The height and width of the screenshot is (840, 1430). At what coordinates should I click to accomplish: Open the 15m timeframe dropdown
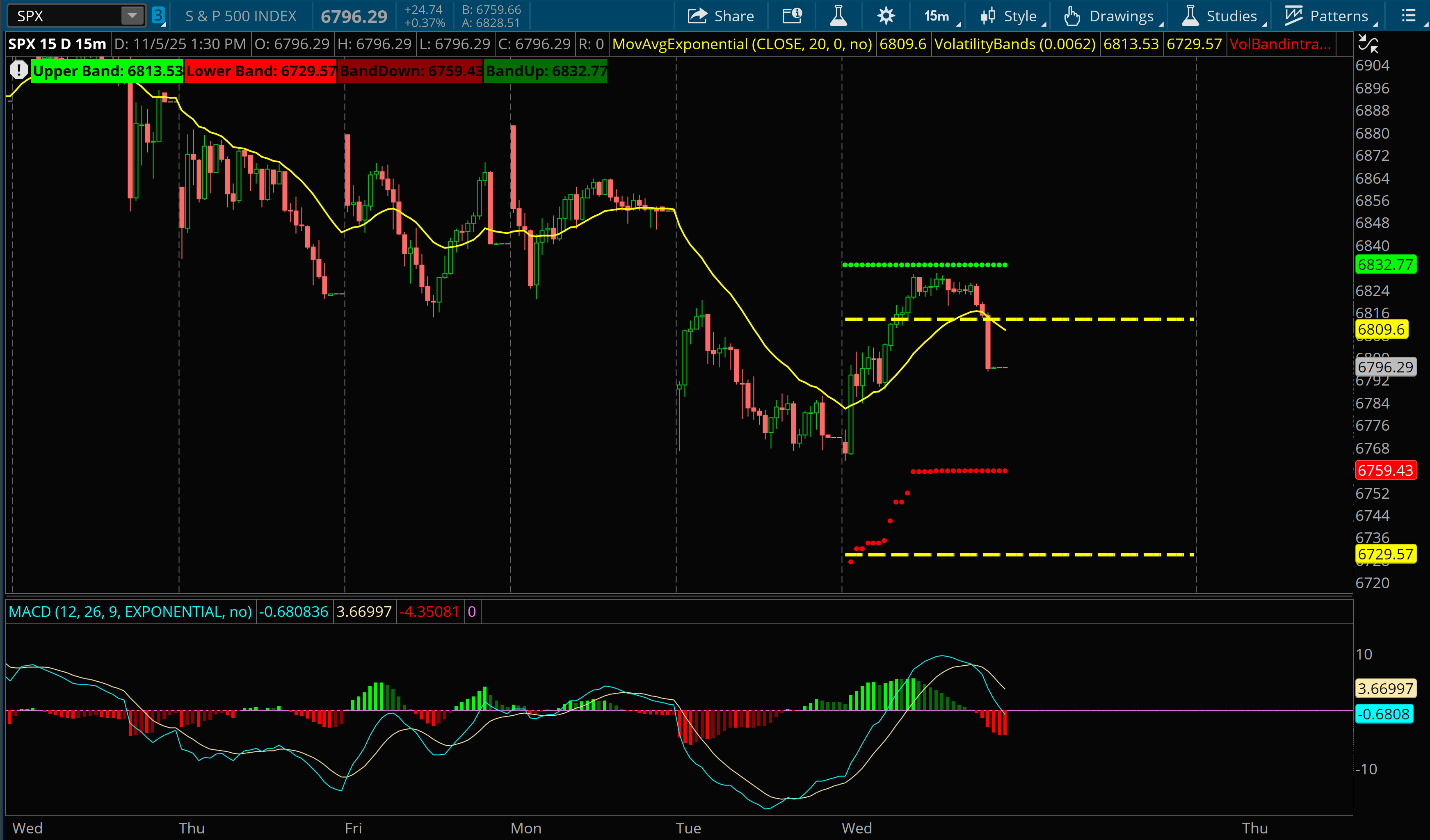(x=941, y=16)
